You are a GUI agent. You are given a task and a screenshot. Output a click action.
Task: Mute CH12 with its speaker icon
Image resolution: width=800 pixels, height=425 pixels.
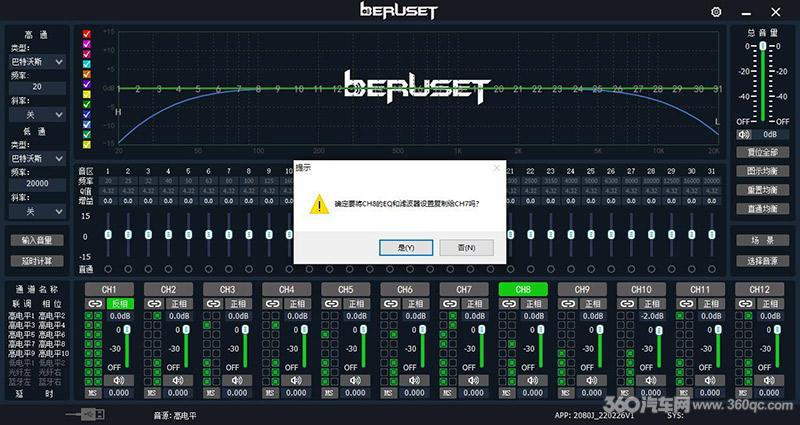click(770, 381)
